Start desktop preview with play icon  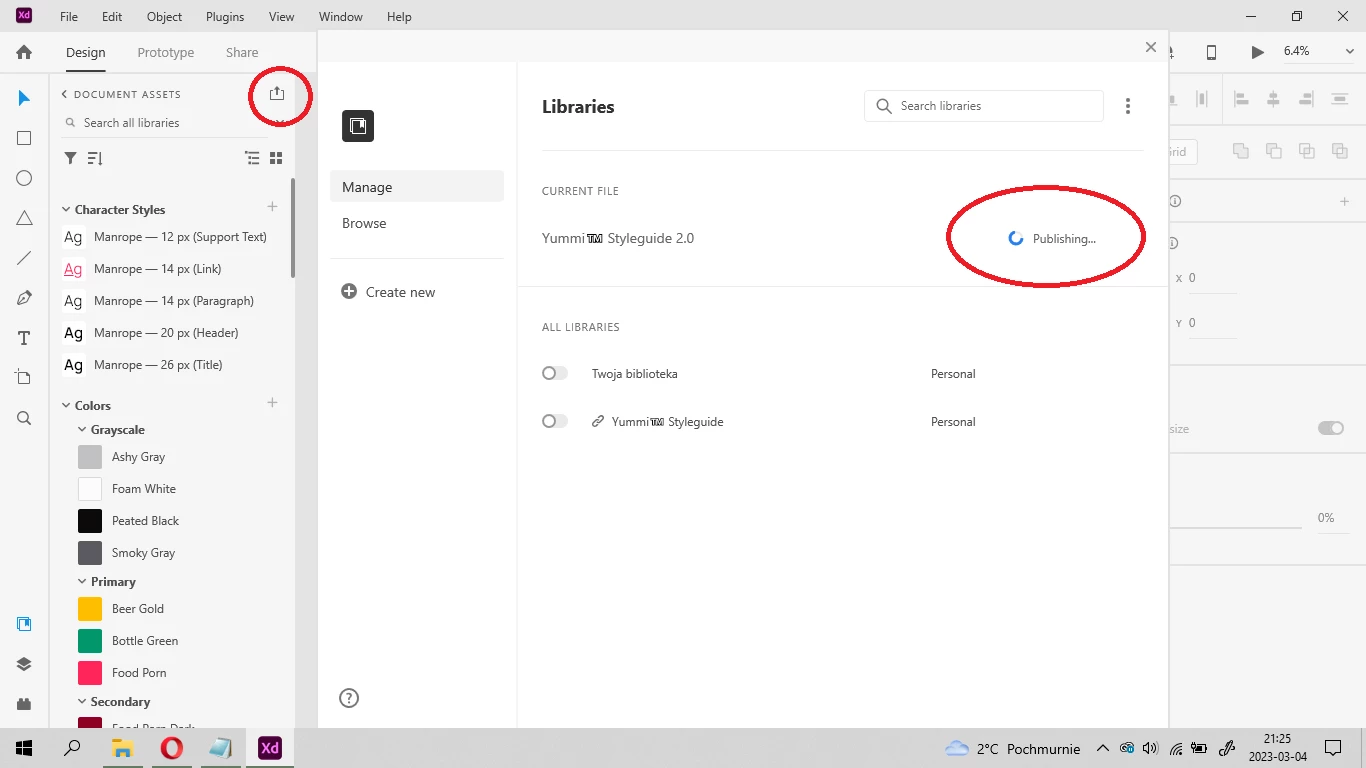[1258, 52]
